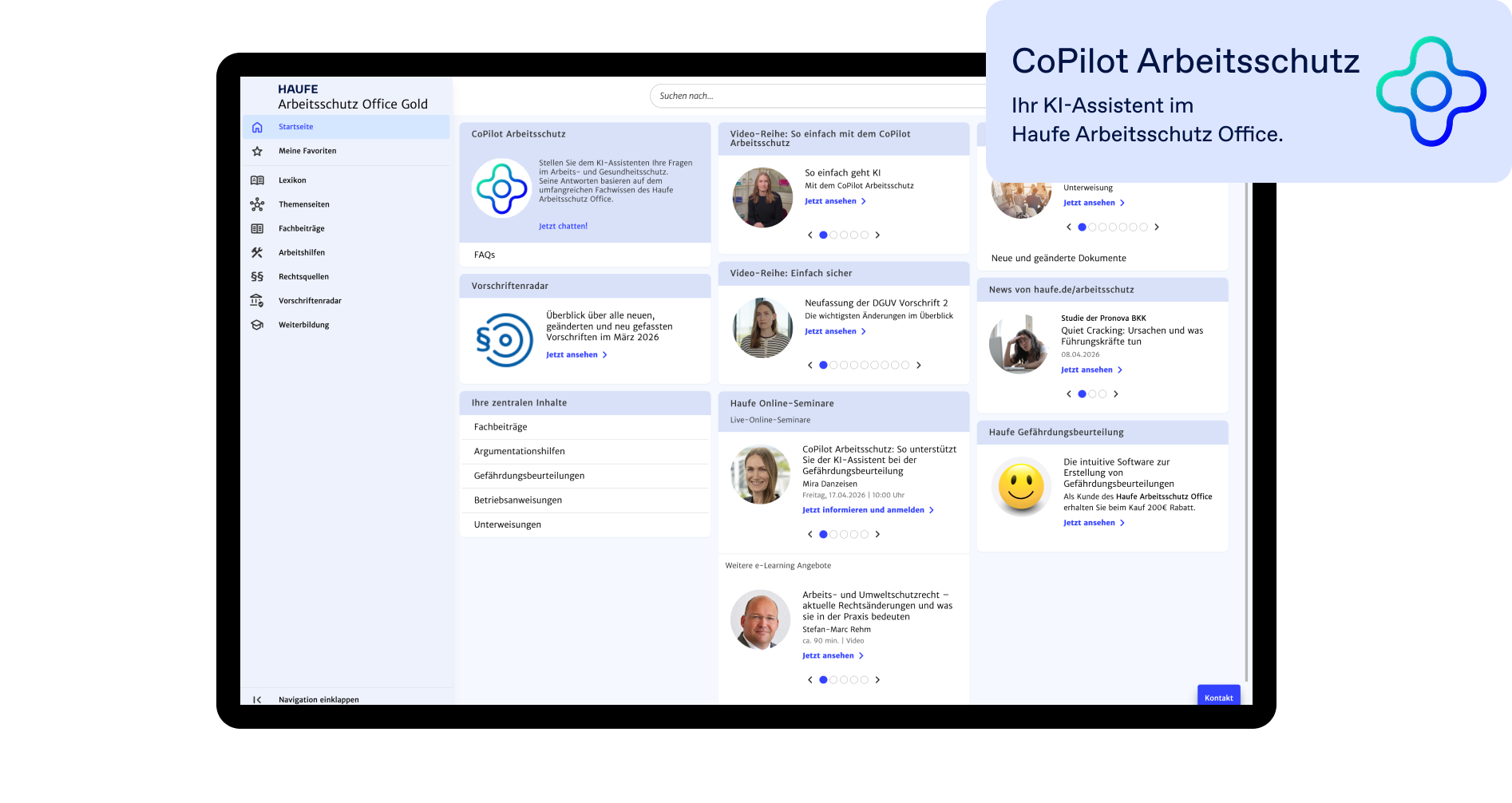Click the Startseite home icon

click(257, 127)
